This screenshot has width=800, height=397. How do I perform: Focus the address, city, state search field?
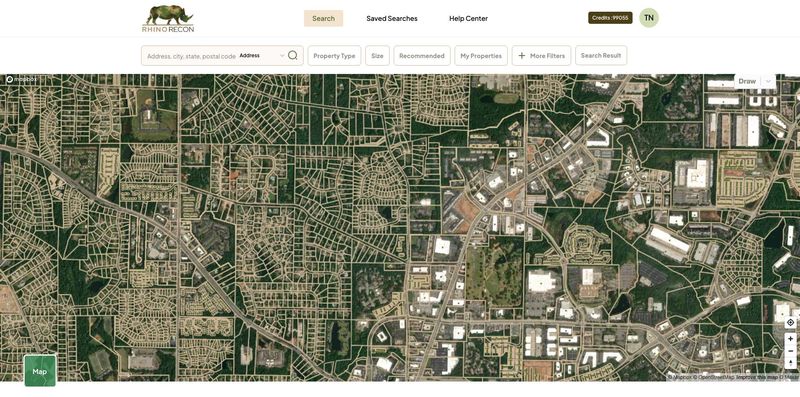[x=191, y=56]
